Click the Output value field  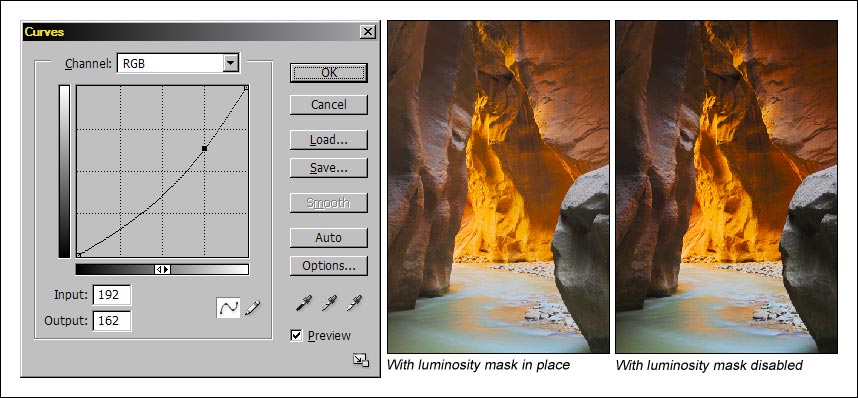click(x=112, y=320)
